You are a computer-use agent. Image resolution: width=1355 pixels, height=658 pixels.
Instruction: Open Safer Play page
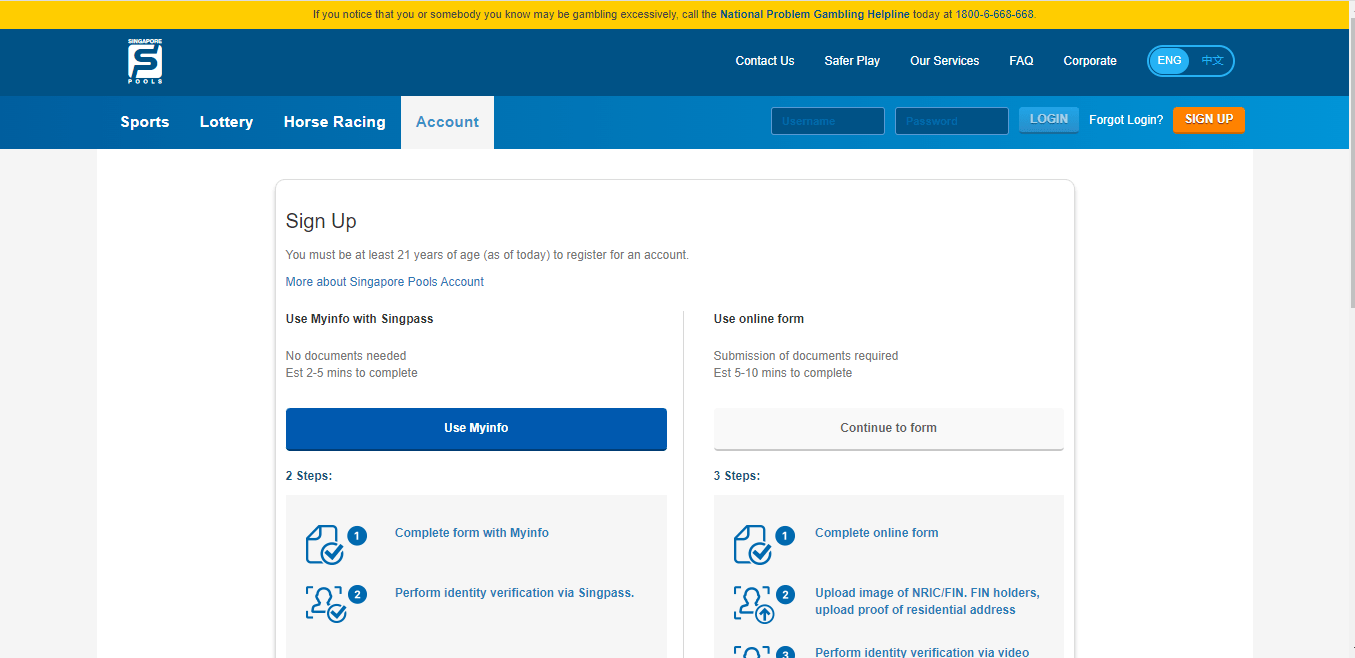pyautogui.click(x=852, y=61)
